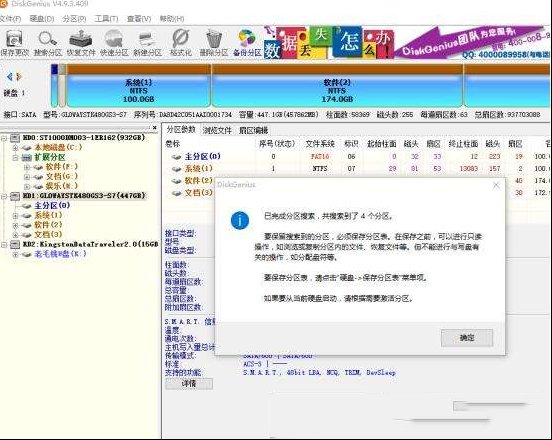Collapse the RD2 Kingston disk node
The image size is (552, 440).
[x=4, y=244]
